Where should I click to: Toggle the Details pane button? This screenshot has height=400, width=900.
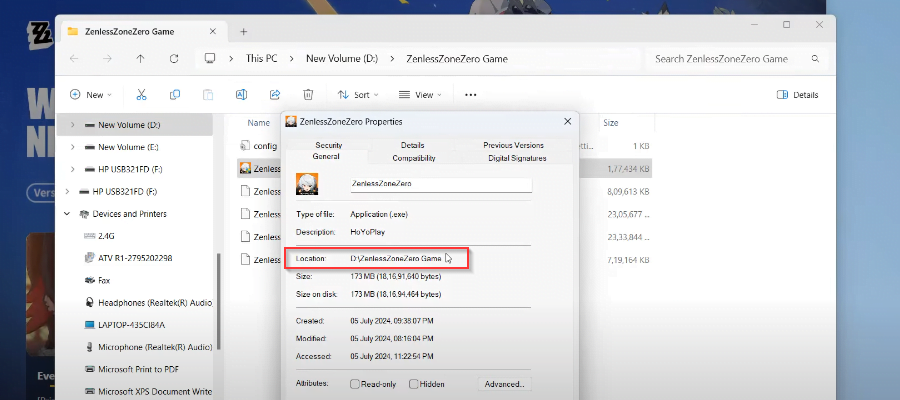pyautogui.click(x=797, y=95)
